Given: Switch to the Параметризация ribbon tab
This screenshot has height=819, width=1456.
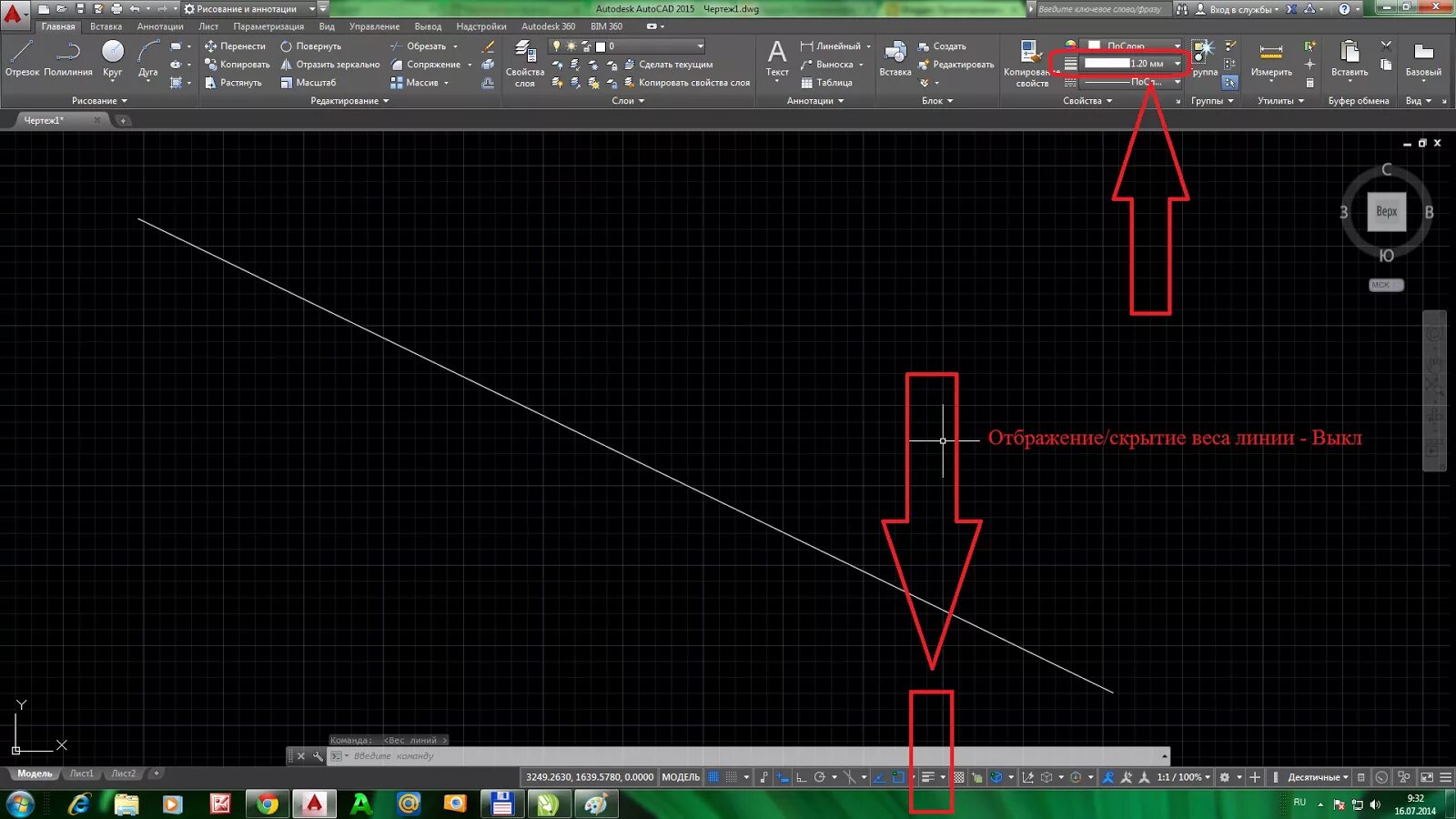Looking at the screenshot, I should click(x=268, y=26).
